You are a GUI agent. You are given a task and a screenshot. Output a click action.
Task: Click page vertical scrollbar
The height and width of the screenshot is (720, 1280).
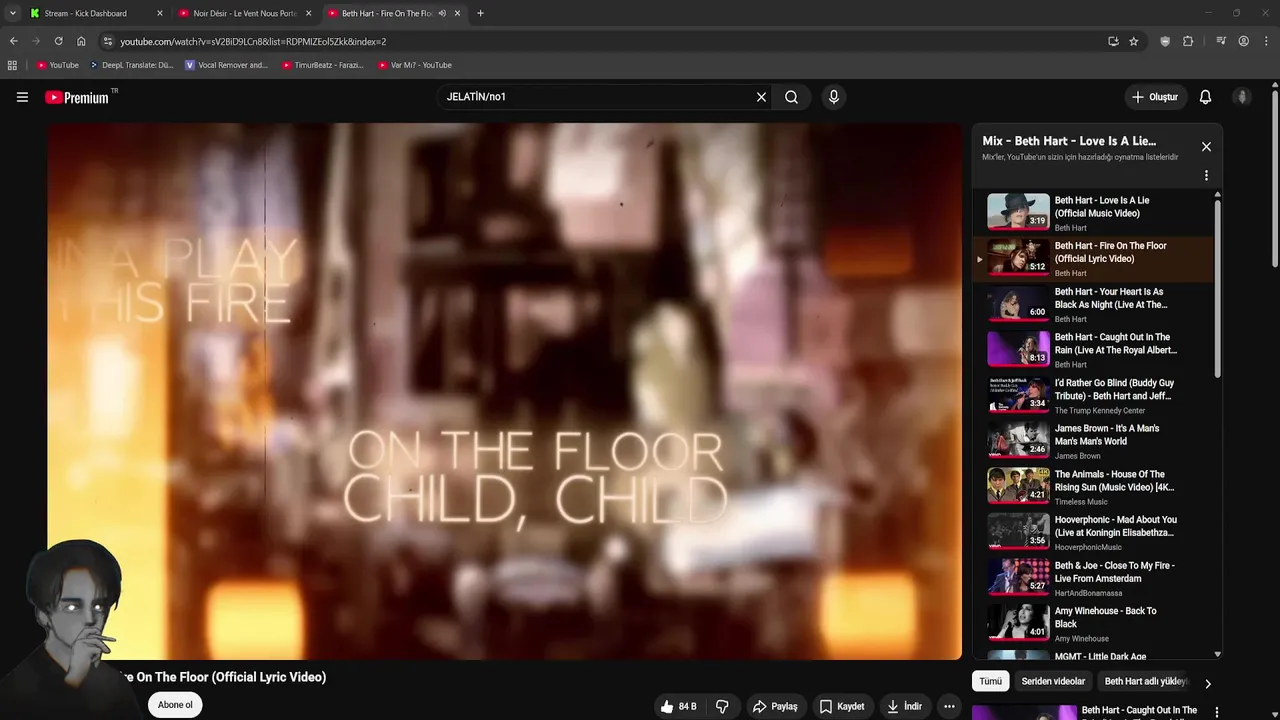click(x=1275, y=180)
